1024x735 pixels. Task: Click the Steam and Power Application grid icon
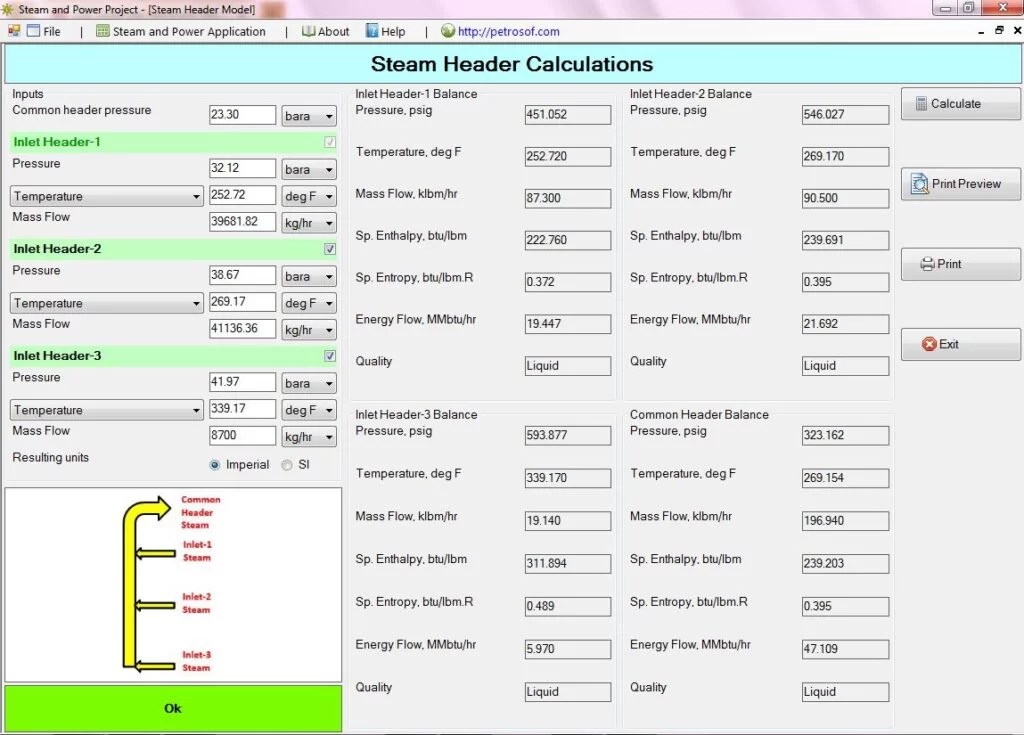pos(102,31)
